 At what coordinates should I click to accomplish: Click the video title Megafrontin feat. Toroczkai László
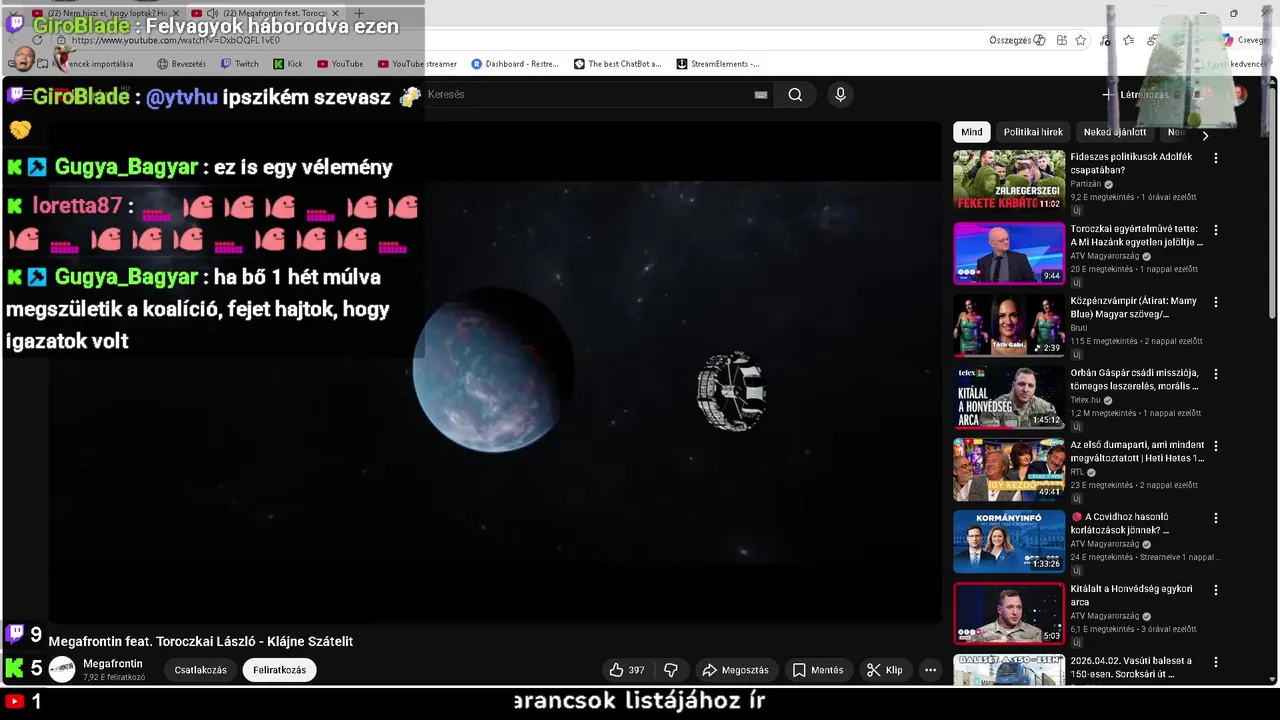click(201, 641)
